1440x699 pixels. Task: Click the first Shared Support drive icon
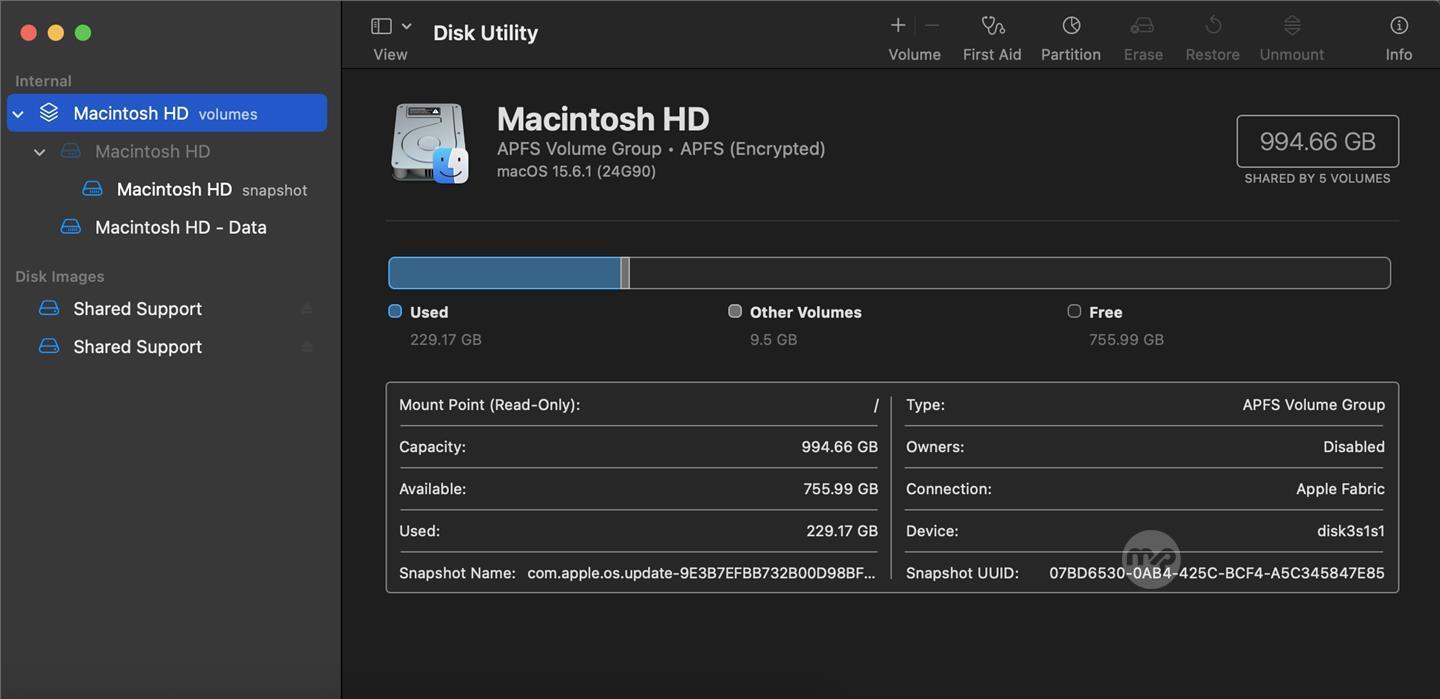point(49,309)
